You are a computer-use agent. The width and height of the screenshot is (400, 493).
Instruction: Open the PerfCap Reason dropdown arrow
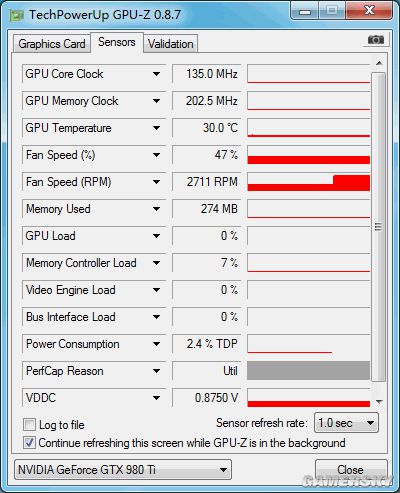(x=156, y=371)
